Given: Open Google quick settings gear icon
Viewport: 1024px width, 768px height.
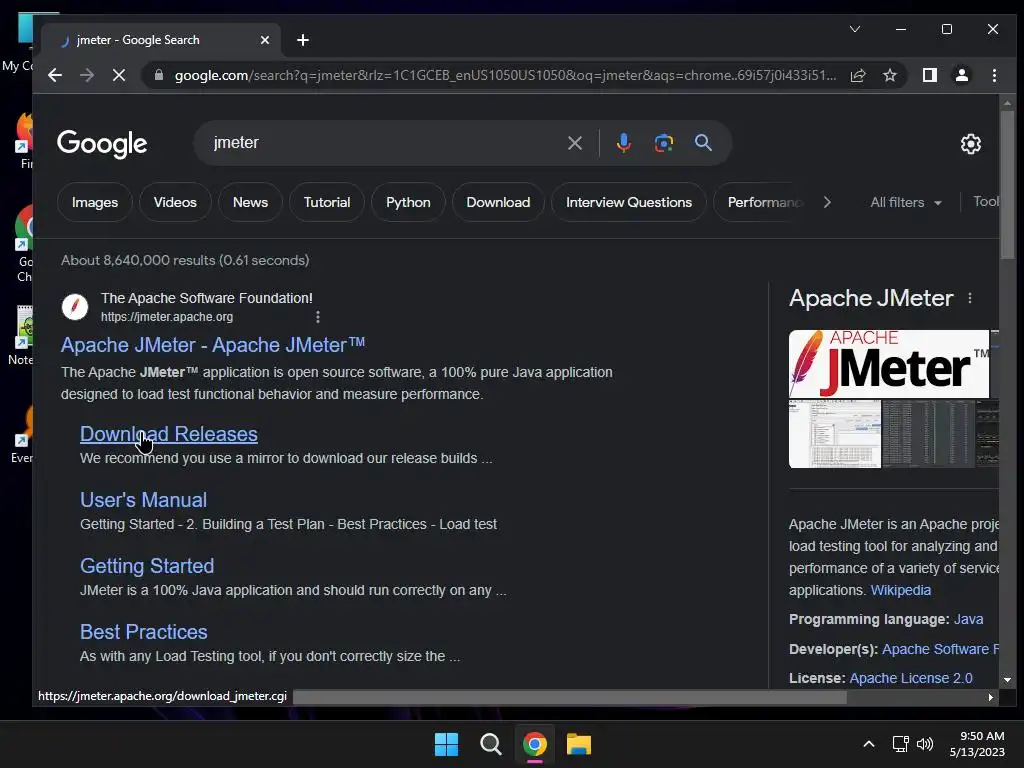Looking at the screenshot, I should 970,144.
